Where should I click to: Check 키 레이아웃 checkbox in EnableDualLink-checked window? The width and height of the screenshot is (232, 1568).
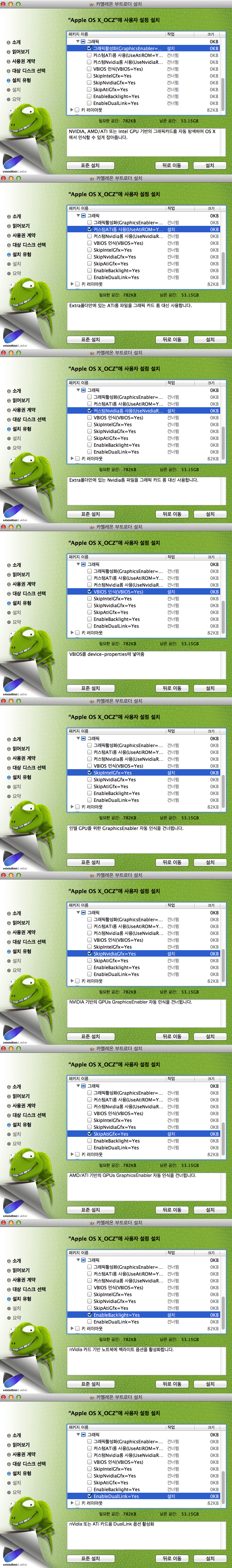(77, 1503)
